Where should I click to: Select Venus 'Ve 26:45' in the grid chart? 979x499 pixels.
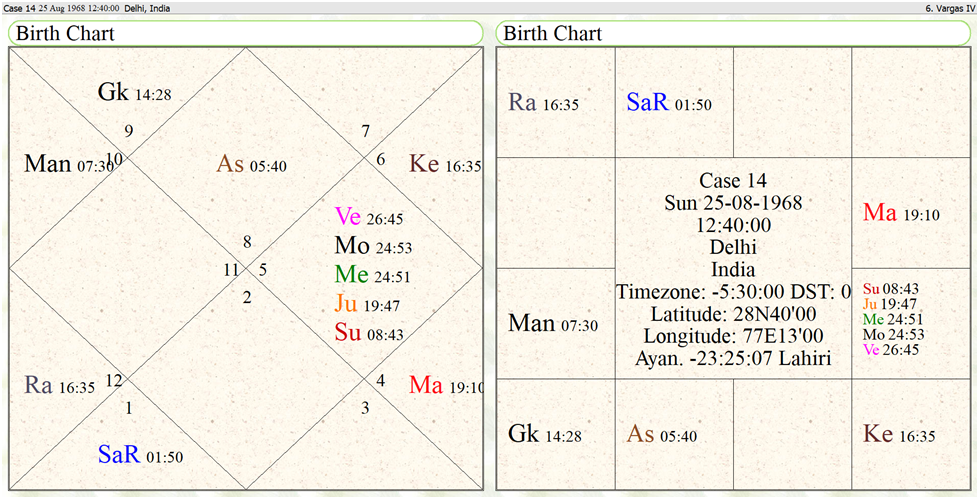click(891, 349)
